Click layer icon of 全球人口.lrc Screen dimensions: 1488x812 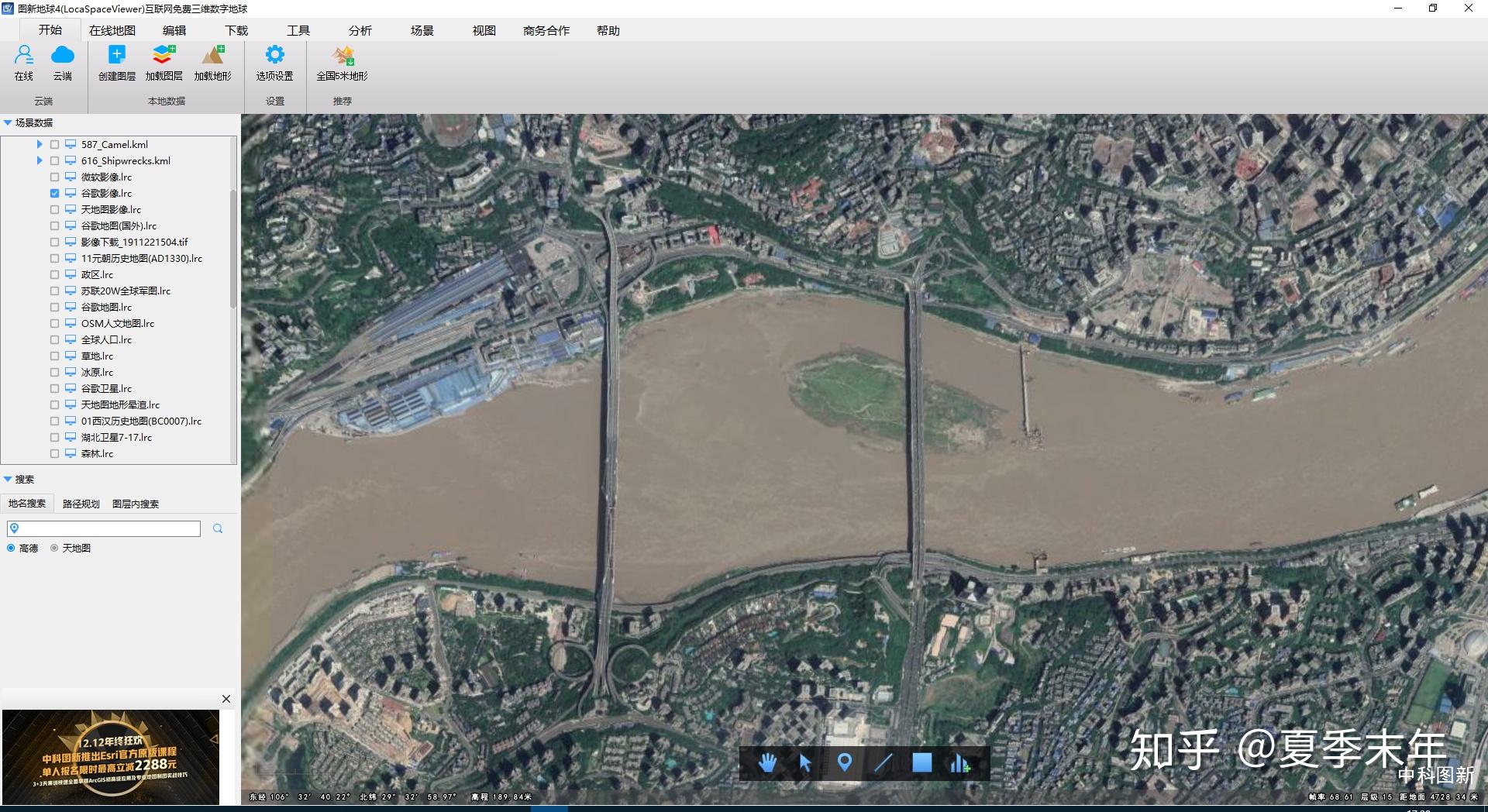[x=71, y=339]
